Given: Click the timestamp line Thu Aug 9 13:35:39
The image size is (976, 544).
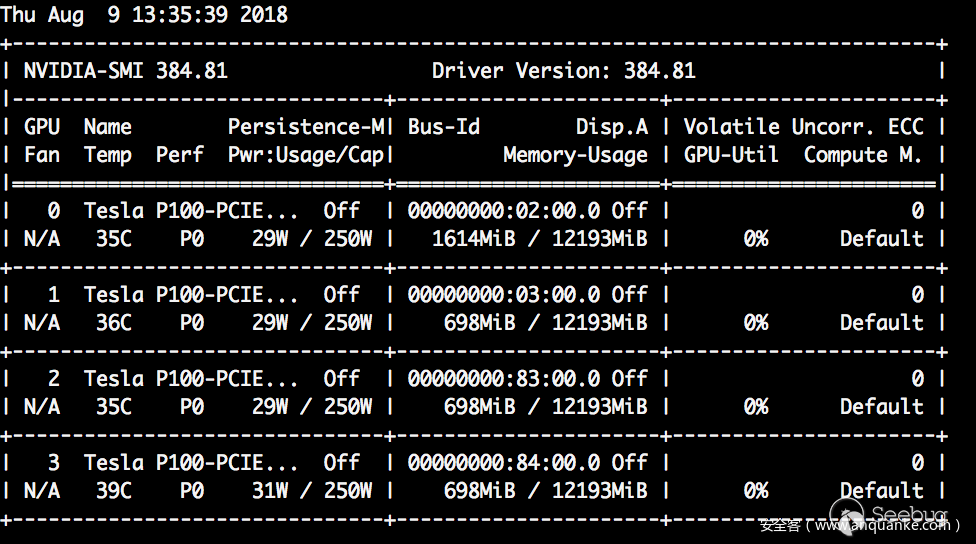Looking at the screenshot, I should (x=144, y=15).
